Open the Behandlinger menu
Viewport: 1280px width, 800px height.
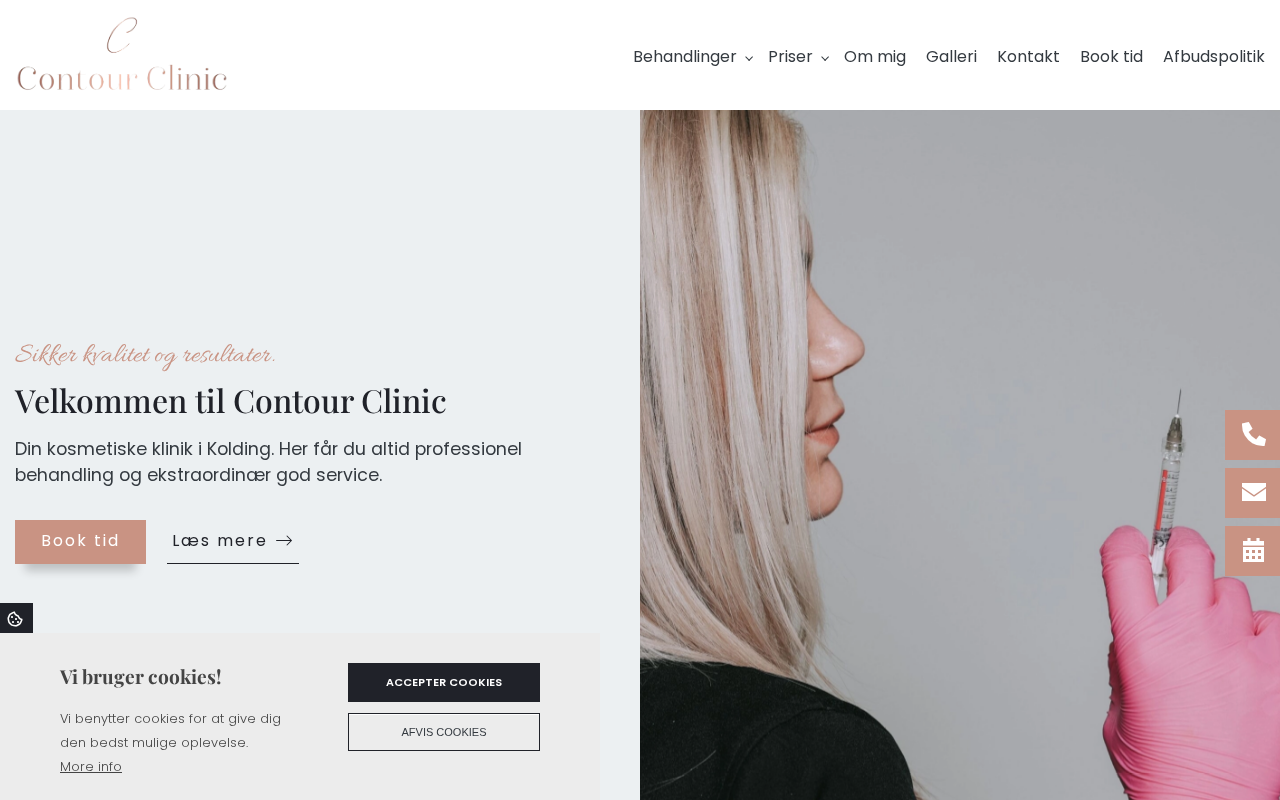coord(685,57)
